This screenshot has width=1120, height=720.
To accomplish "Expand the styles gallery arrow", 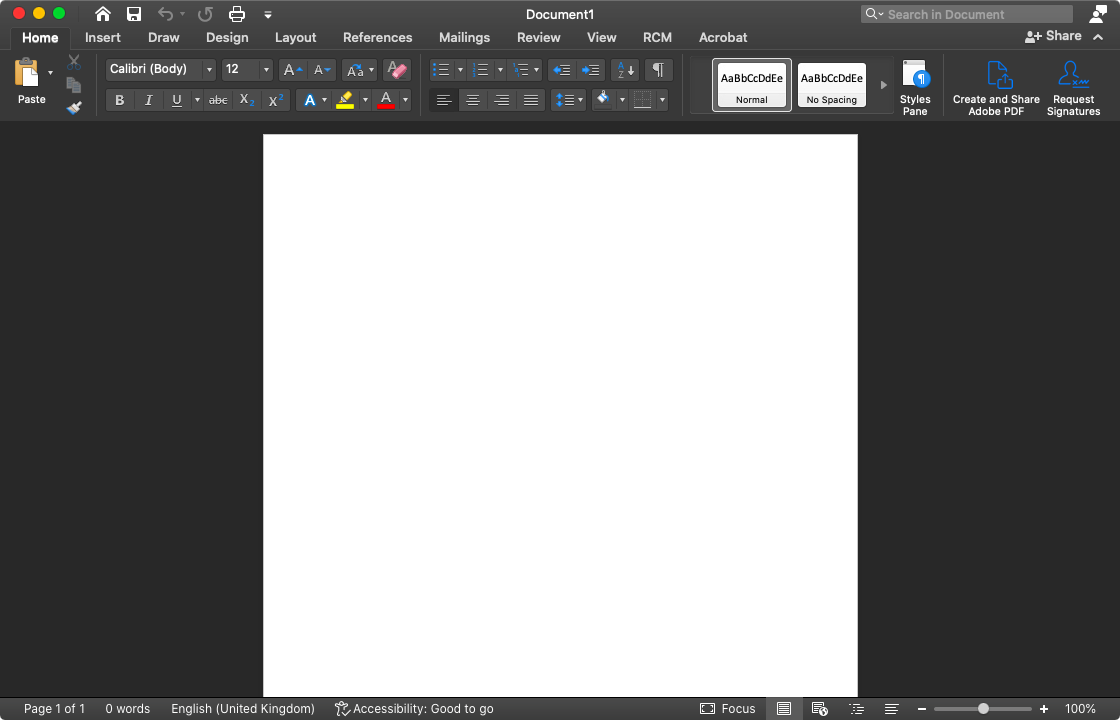I will [x=884, y=85].
